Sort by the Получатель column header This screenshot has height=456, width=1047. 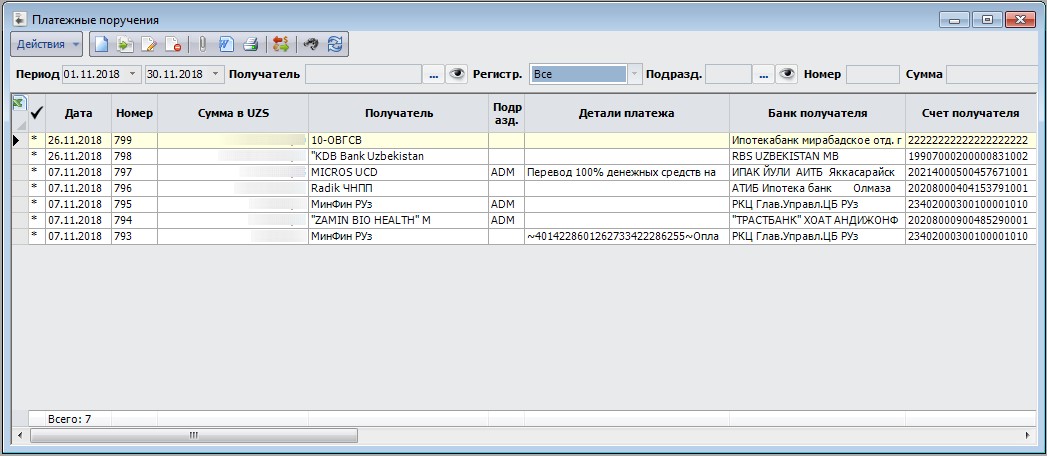coord(399,113)
